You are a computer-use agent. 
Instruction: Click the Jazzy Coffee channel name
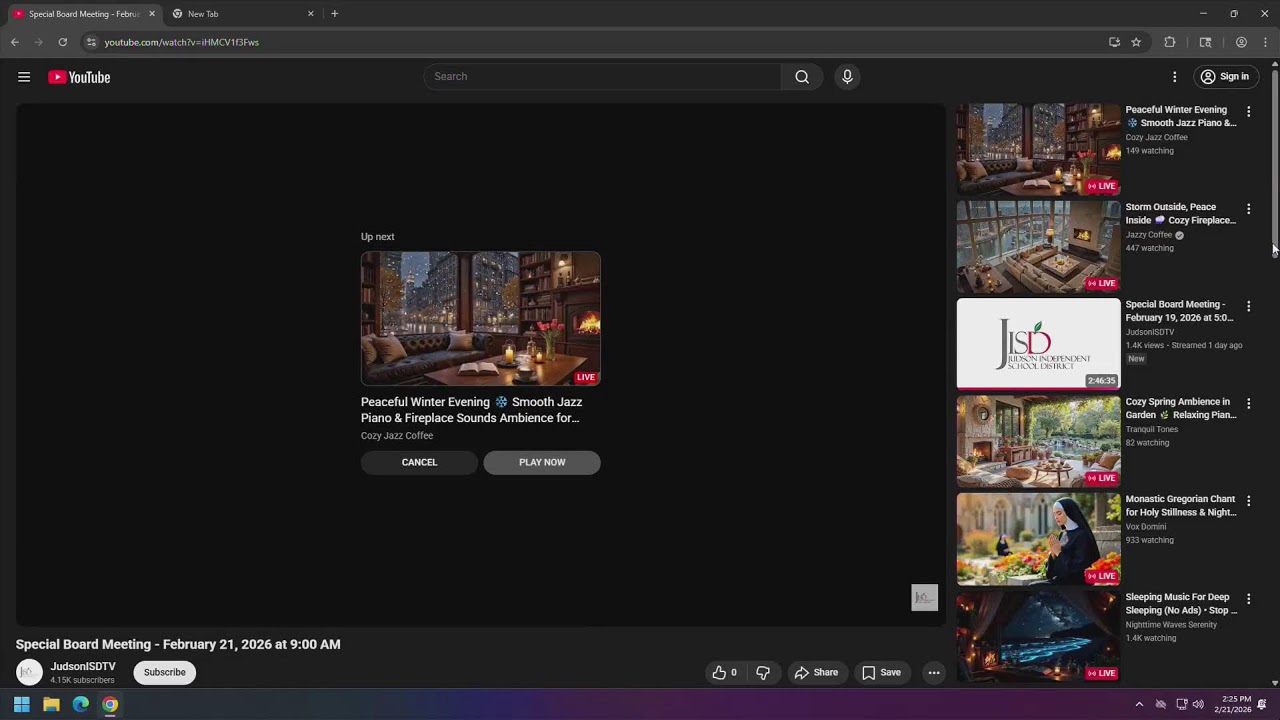[x=1149, y=235]
